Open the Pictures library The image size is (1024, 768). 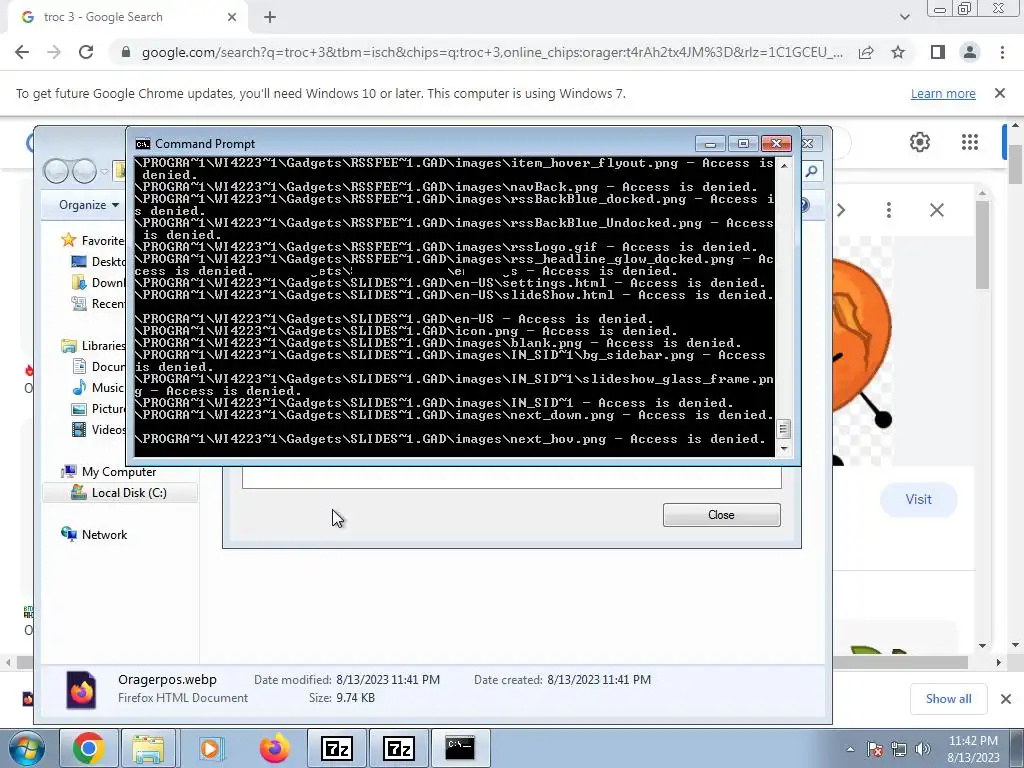coord(98,409)
